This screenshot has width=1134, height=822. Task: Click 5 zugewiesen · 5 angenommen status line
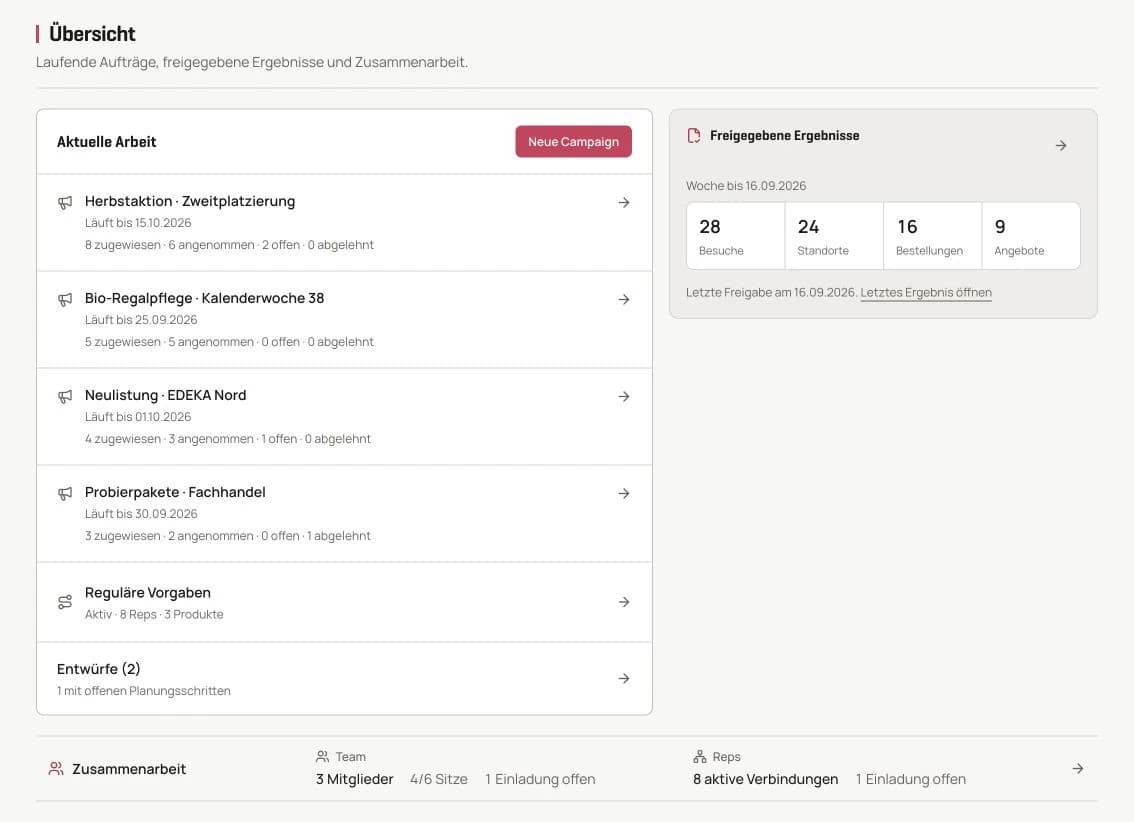(x=229, y=342)
